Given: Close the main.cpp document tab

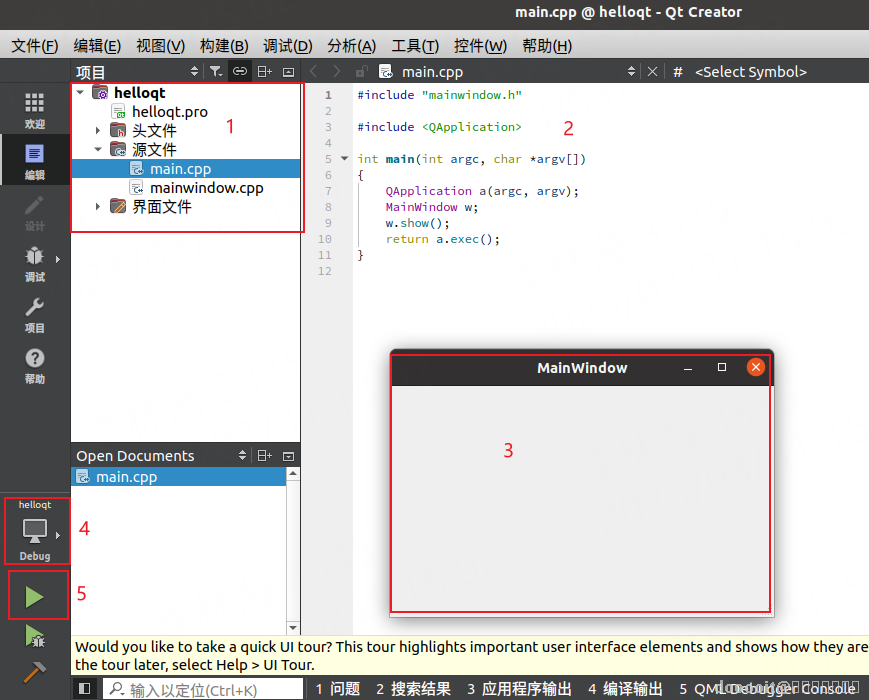Looking at the screenshot, I should 652,71.
